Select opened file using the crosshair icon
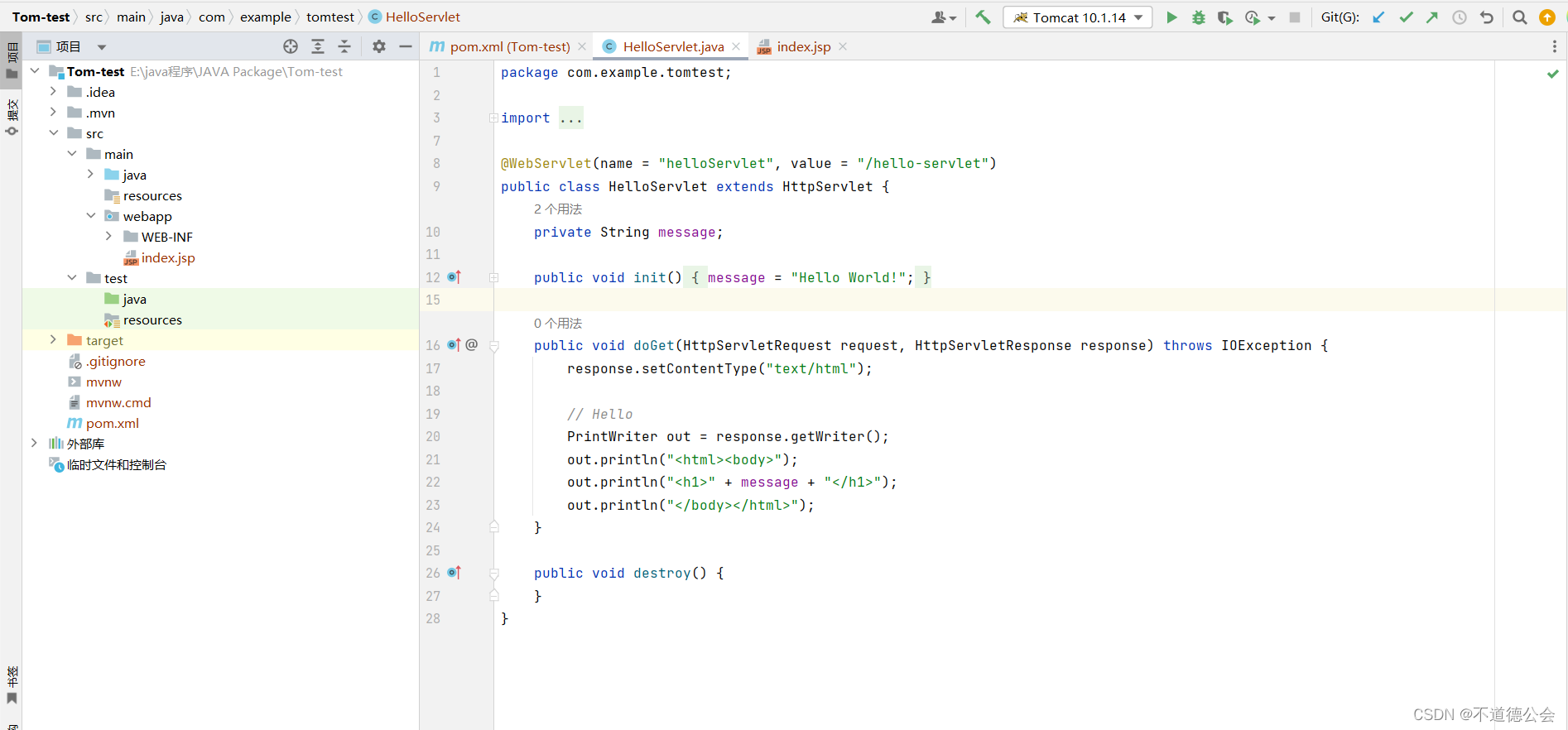Viewport: 1568px width, 730px height. point(291,46)
